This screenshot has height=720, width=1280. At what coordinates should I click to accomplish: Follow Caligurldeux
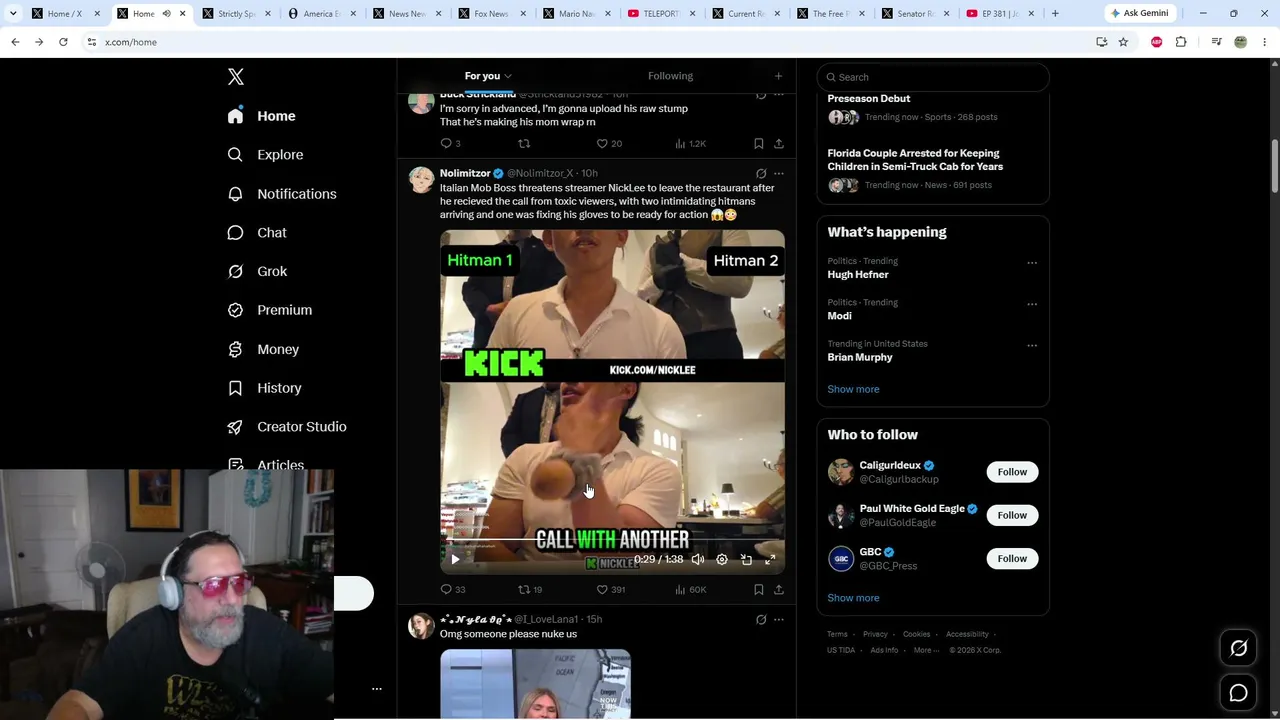(x=1012, y=472)
